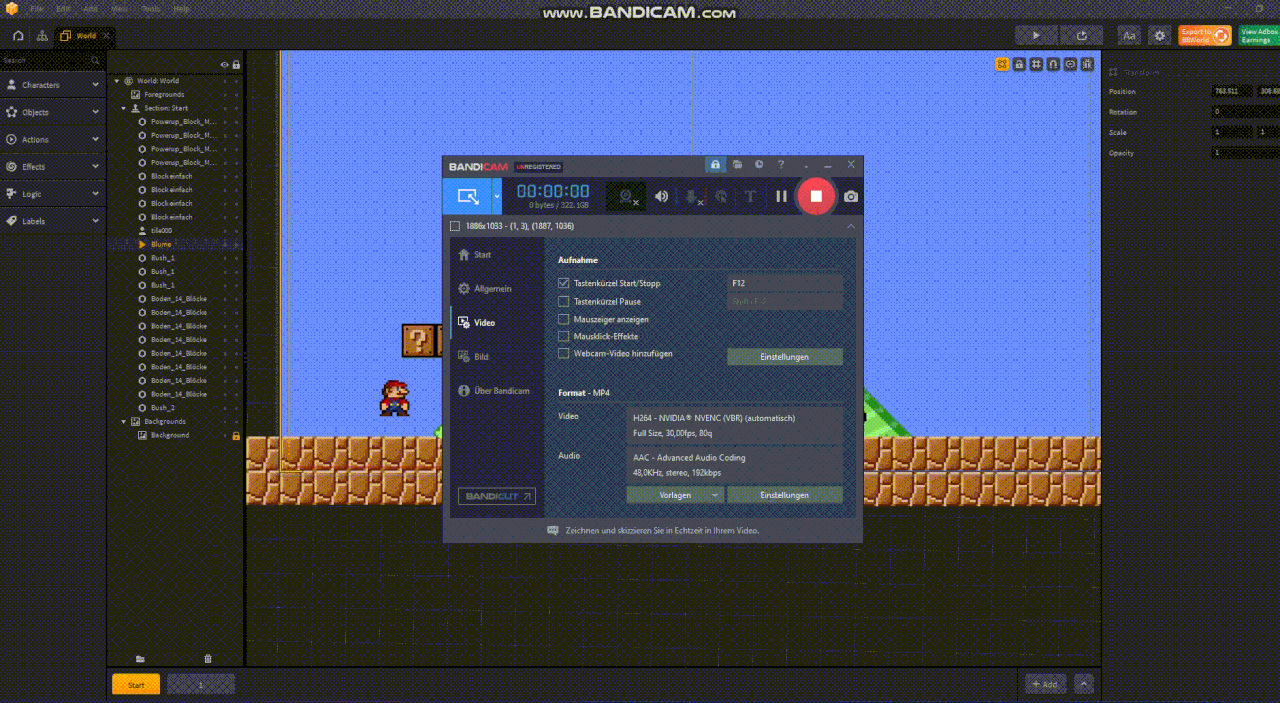Expand the Effects category
1280x703 pixels.
tap(52, 166)
